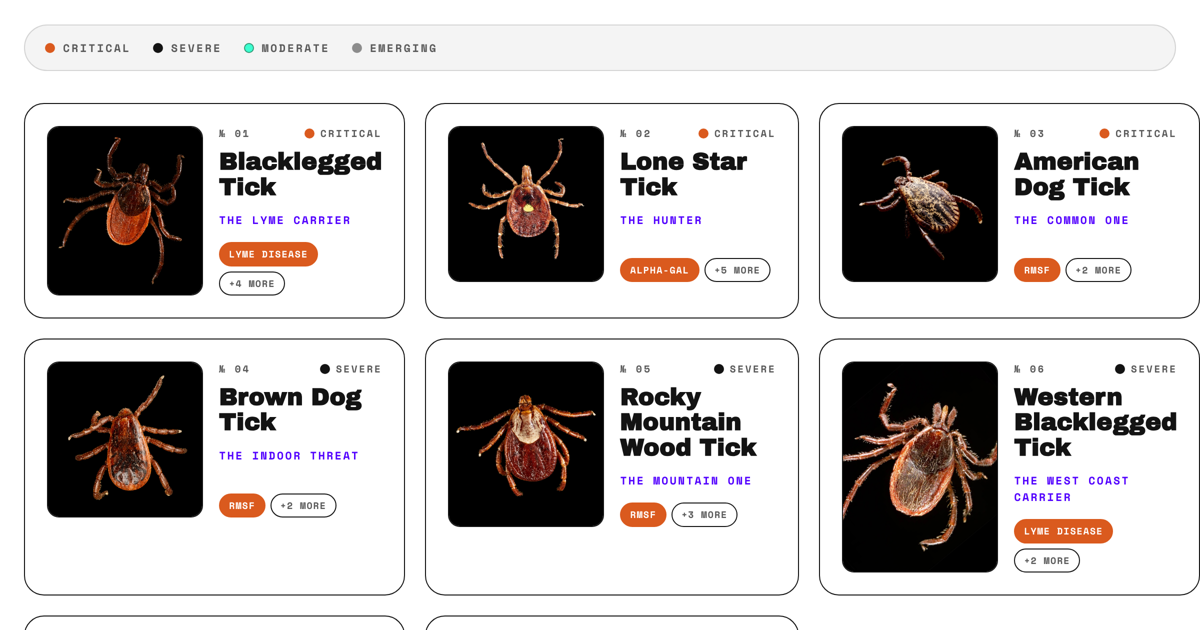Click the "№ 01" card number

(x=234, y=133)
